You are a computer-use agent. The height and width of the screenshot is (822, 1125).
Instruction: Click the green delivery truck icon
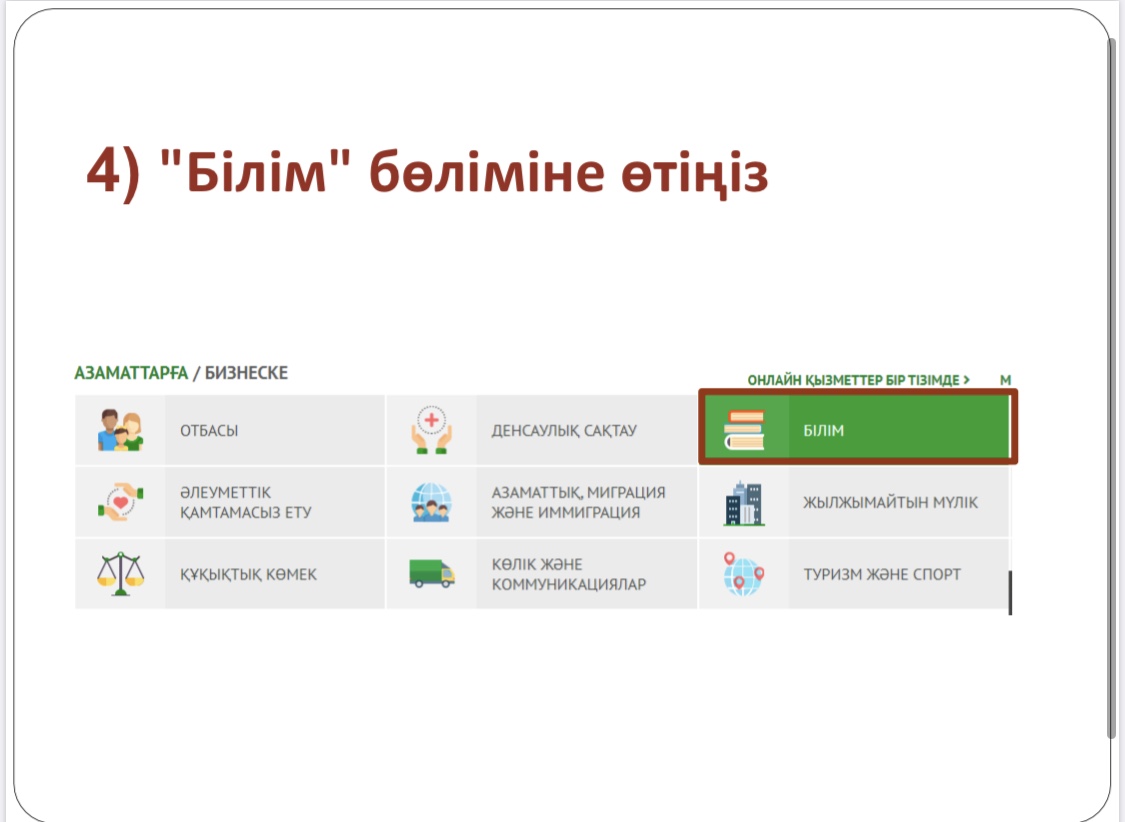coord(432,574)
